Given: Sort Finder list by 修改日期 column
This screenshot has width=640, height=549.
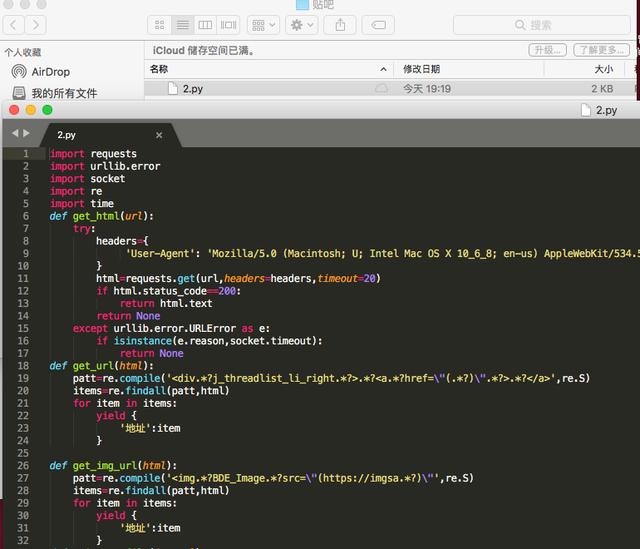Looking at the screenshot, I should coord(469,69).
